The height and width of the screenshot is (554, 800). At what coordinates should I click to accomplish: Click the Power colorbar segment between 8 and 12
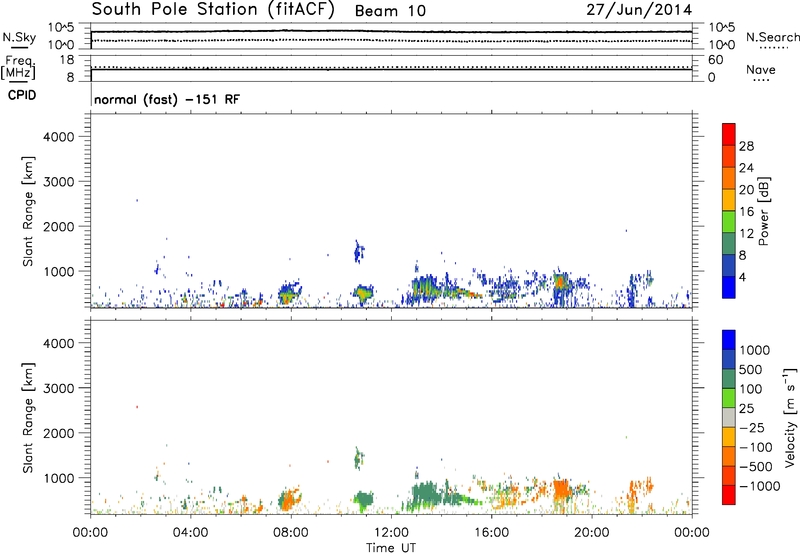pos(729,244)
